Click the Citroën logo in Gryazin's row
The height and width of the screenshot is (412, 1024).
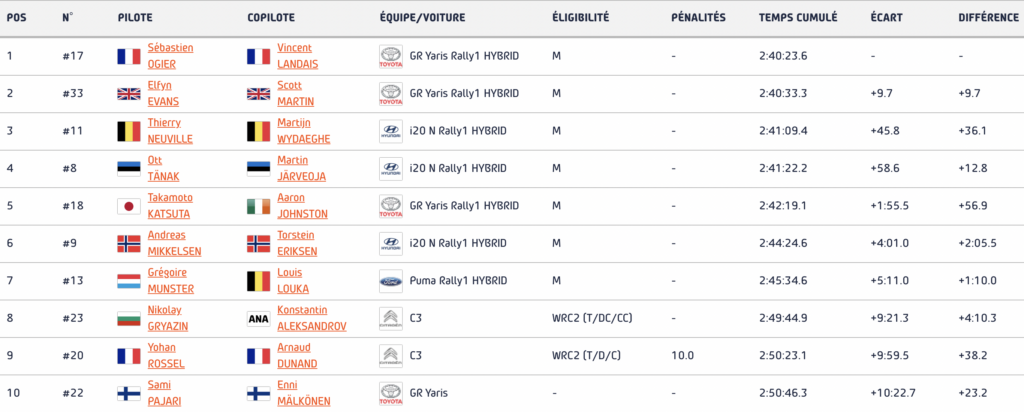391,319
